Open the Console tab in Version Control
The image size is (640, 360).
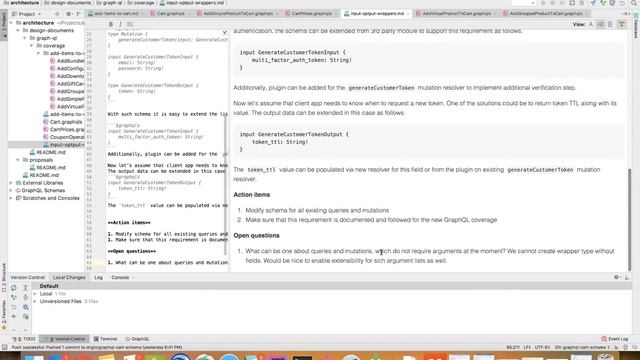pyautogui.click(x=120, y=278)
